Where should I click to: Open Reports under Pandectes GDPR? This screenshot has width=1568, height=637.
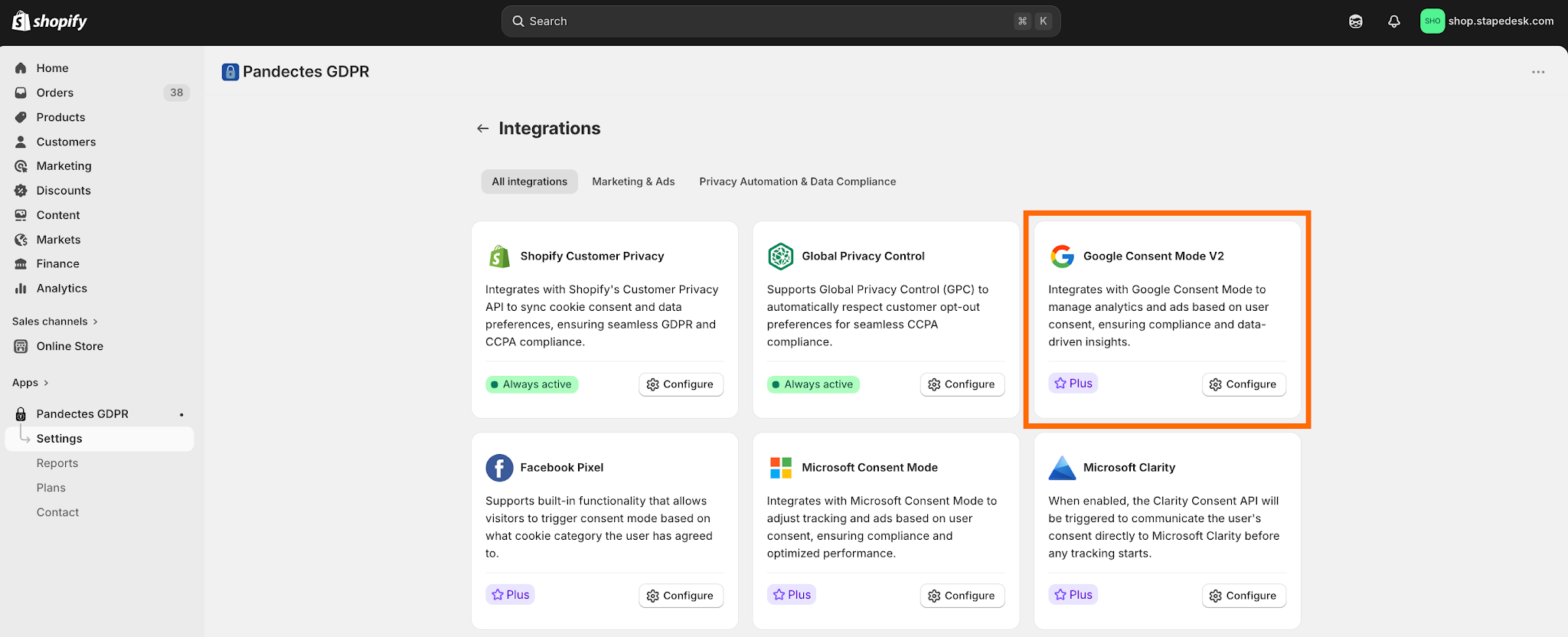(57, 463)
